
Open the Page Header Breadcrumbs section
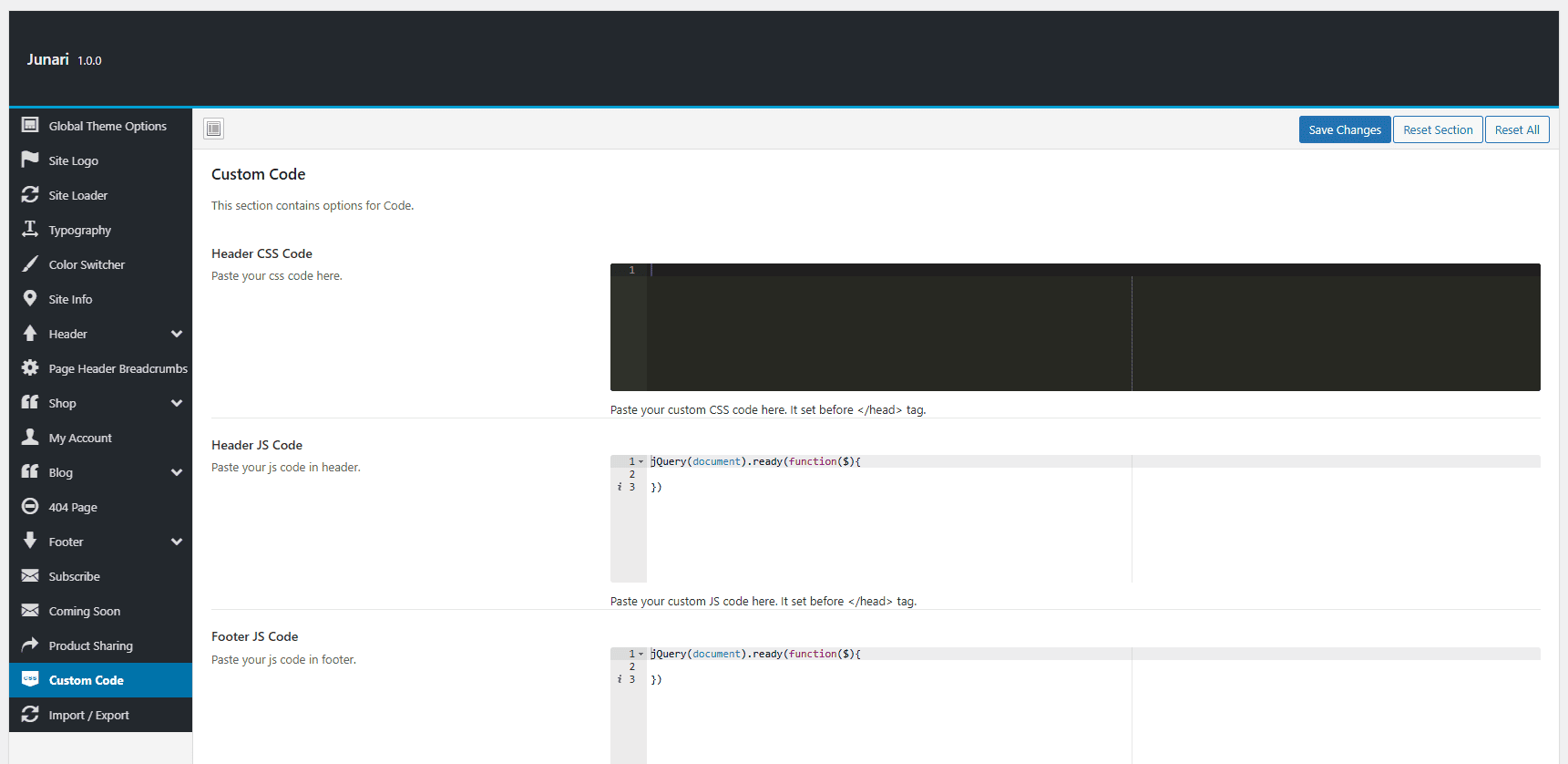point(100,368)
